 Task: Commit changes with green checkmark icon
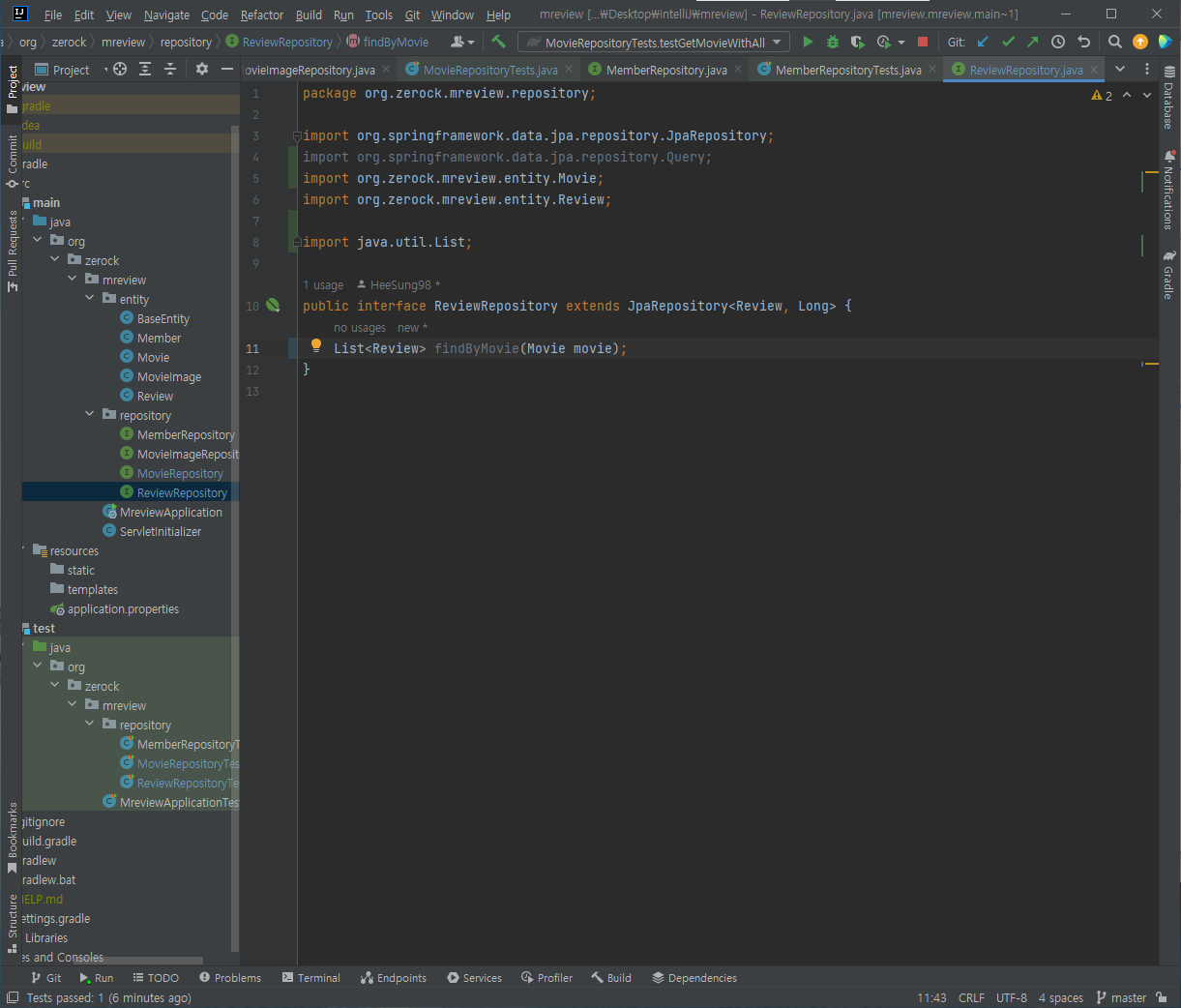(1008, 42)
